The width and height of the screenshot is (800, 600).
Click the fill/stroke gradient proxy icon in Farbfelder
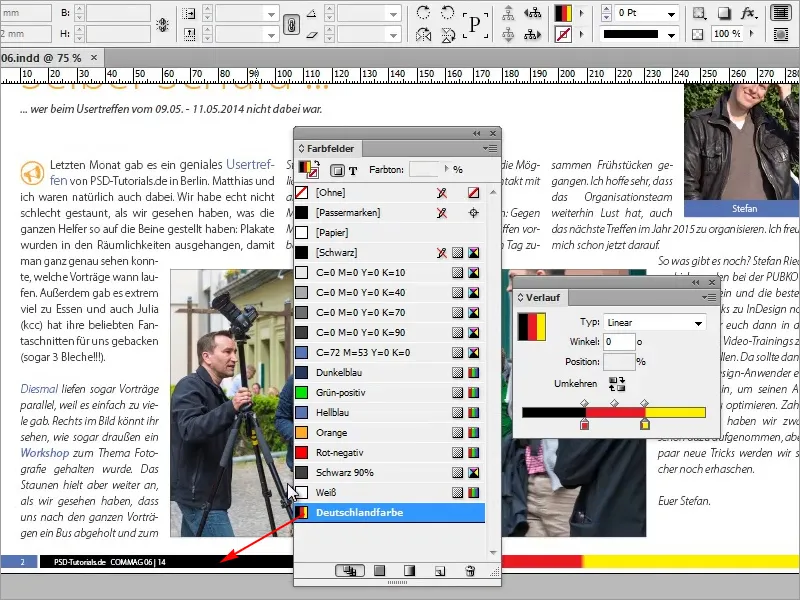(306, 167)
